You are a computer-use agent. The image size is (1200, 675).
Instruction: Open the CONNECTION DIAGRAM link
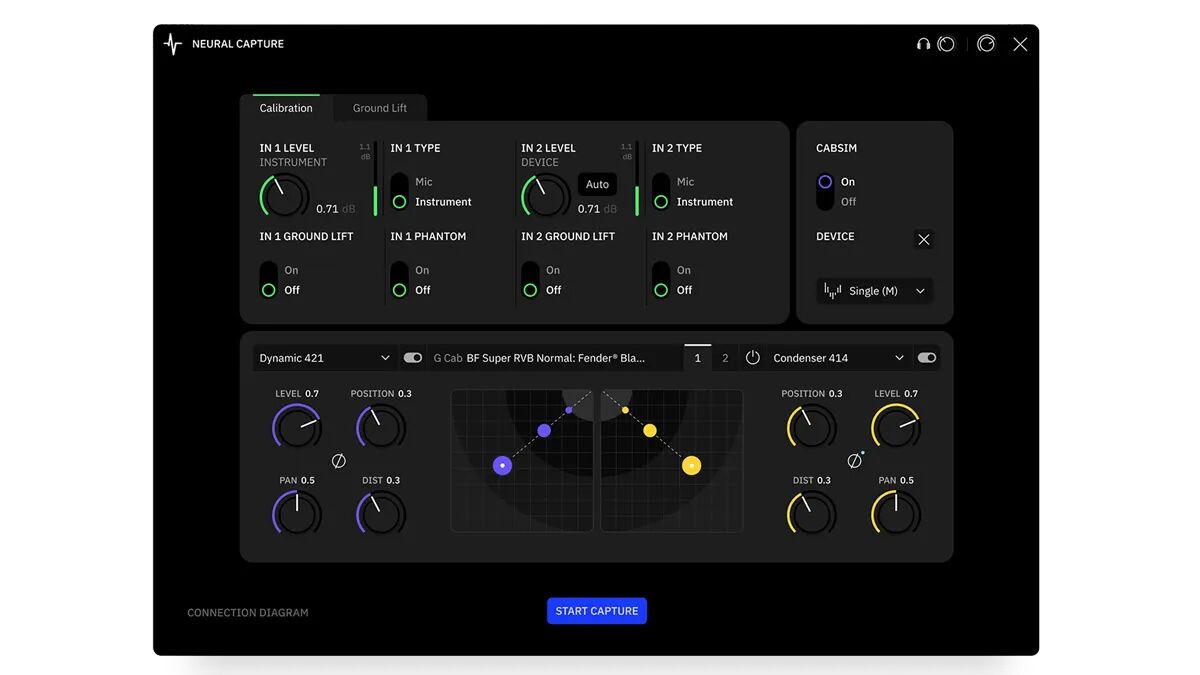tap(248, 613)
